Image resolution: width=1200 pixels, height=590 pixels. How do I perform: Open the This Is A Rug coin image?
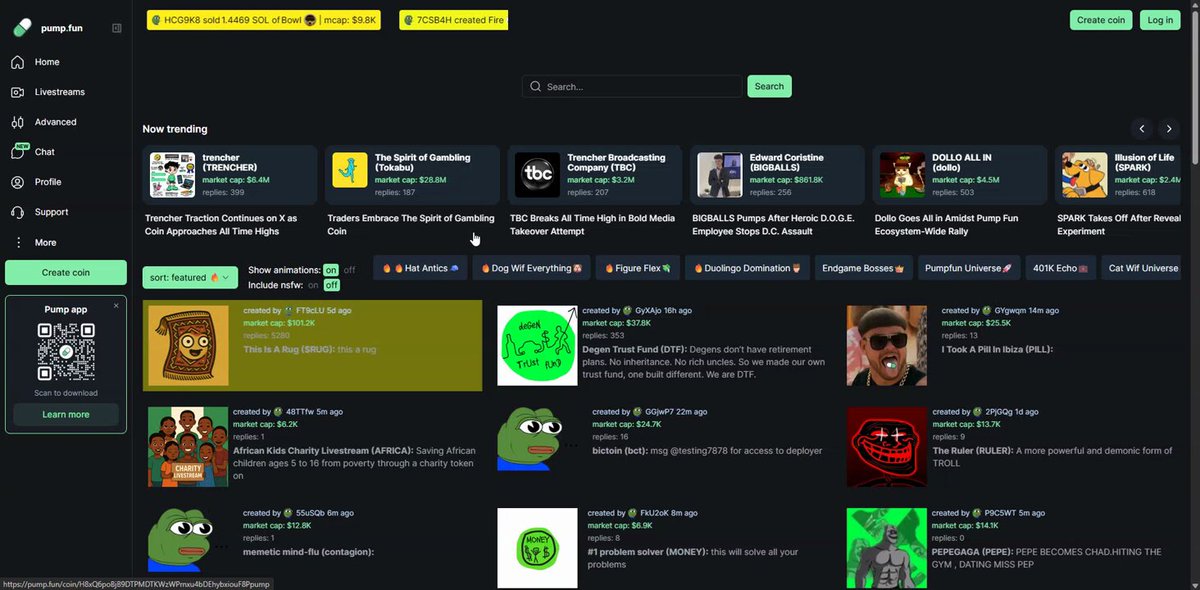tap(188, 345)
